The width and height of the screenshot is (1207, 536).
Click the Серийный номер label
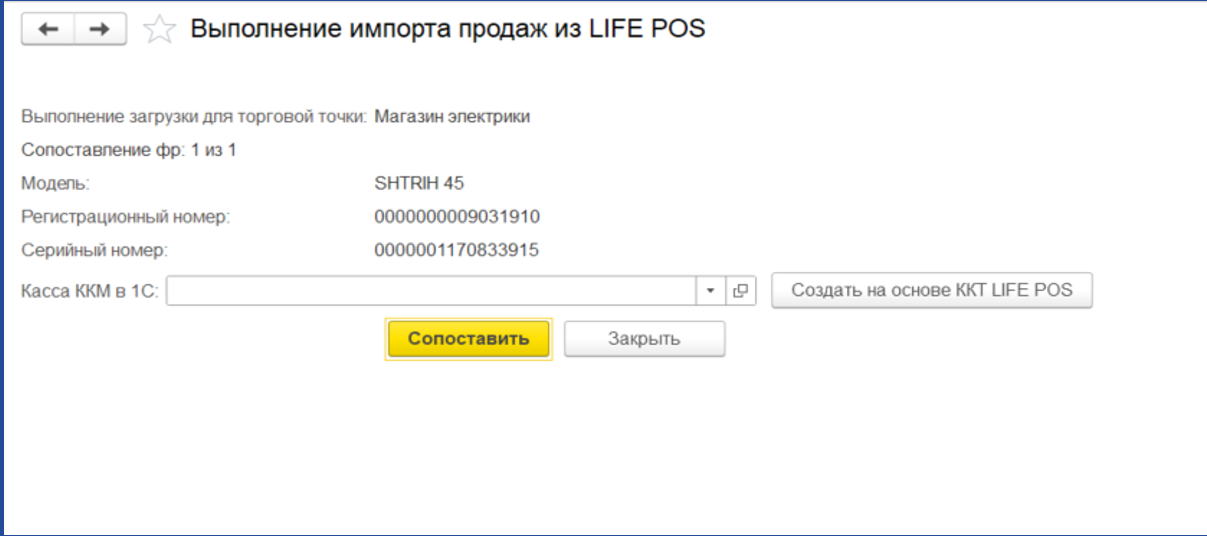(95, 250)
